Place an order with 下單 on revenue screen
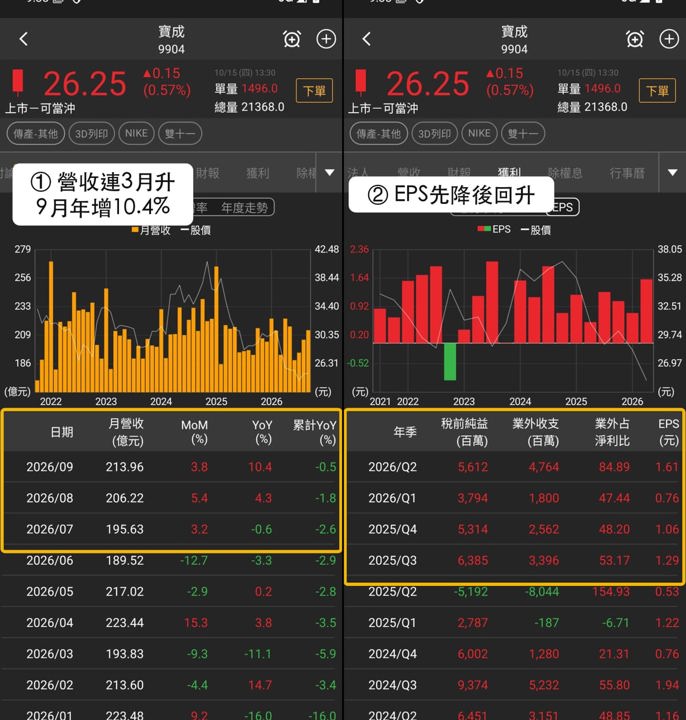Screen dimensions: 686x720 pos(315,90)
